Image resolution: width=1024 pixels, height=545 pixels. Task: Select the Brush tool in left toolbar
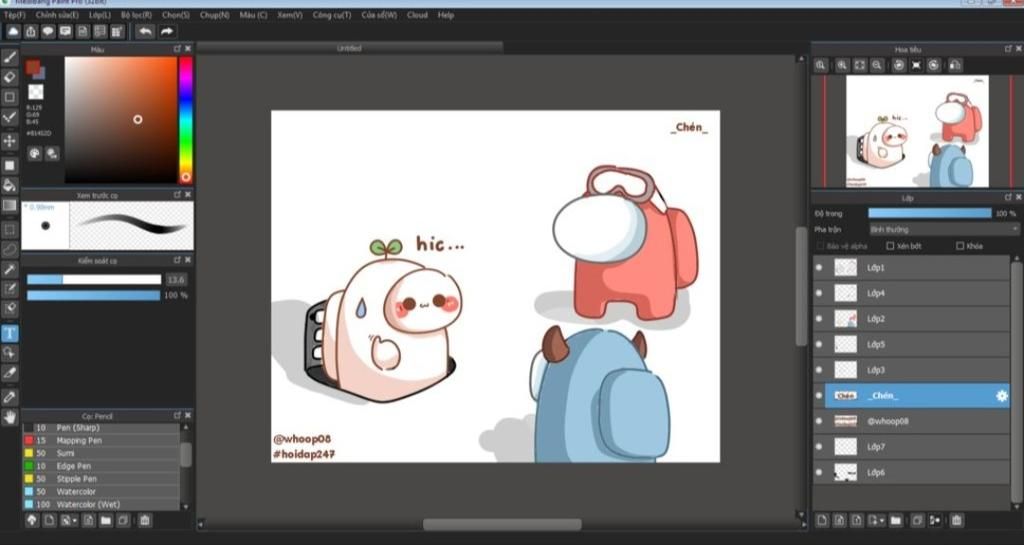pos(10,57)
